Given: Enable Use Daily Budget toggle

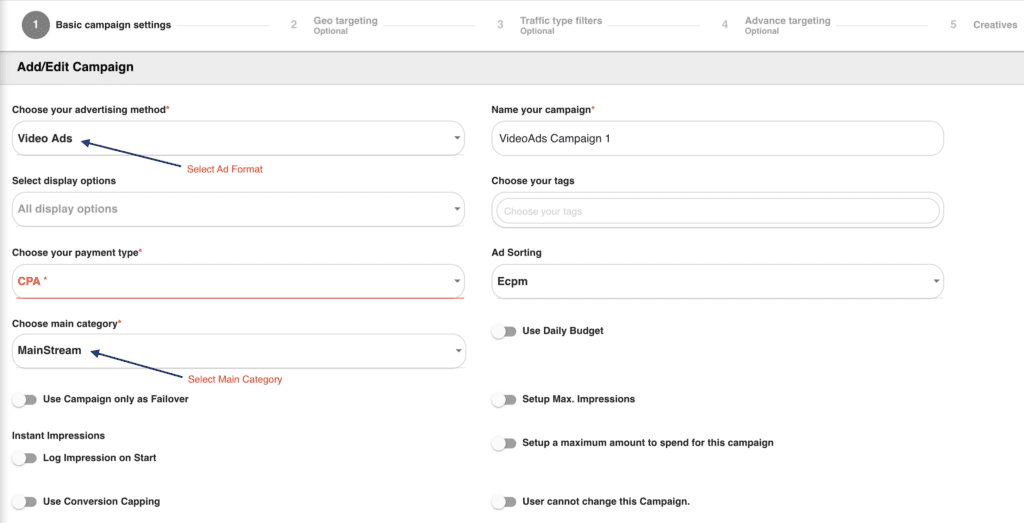Looking at the screenshot, I should (x=504, y=331).
